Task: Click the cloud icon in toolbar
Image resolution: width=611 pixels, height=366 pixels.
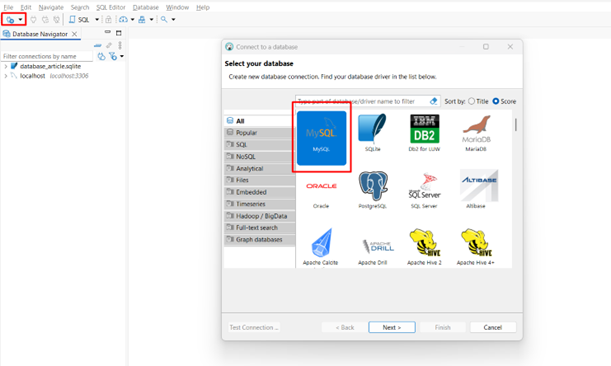Action: coord(123,19)
